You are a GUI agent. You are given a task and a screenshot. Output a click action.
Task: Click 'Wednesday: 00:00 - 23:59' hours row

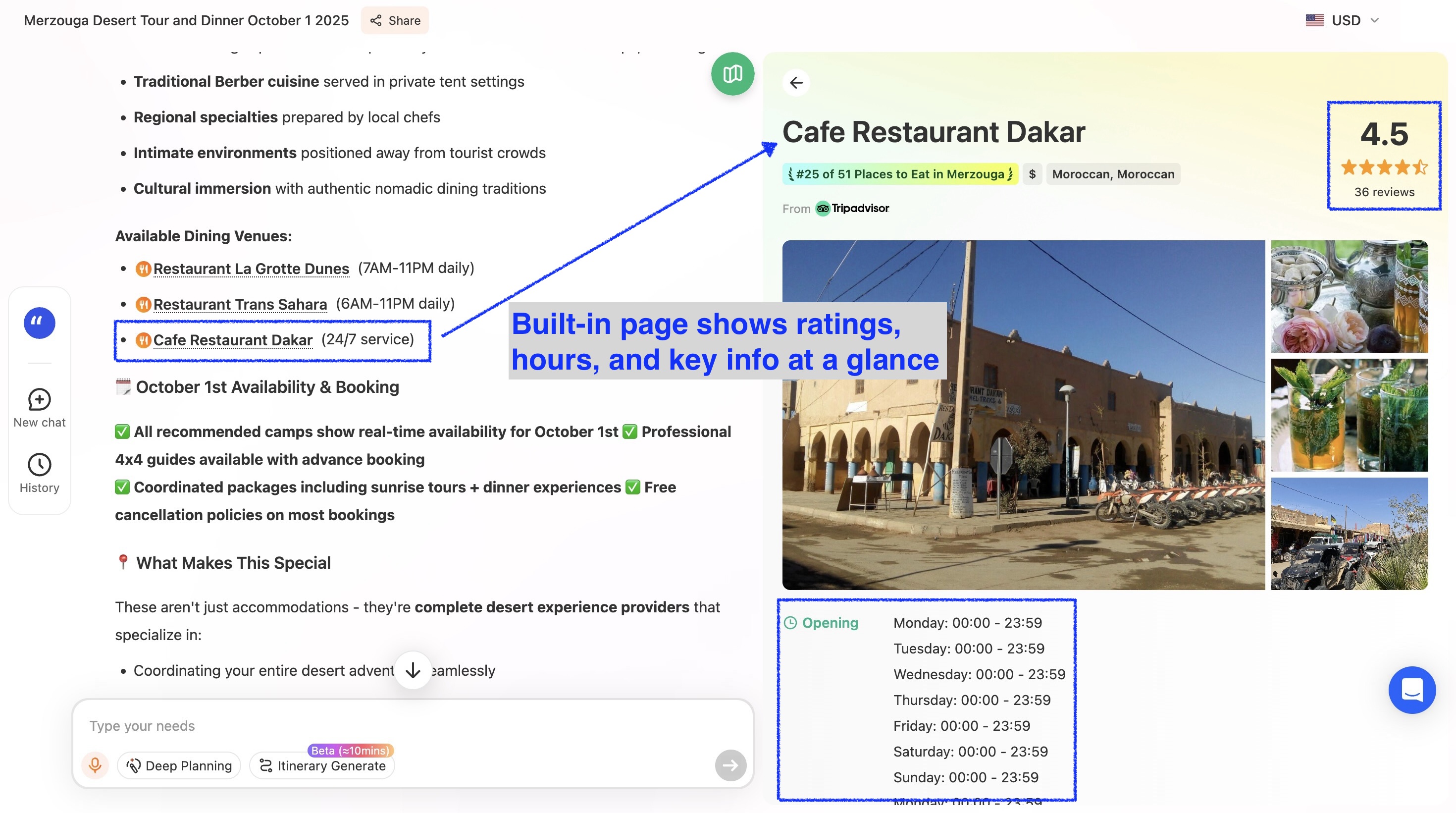[x=979, y=674]
